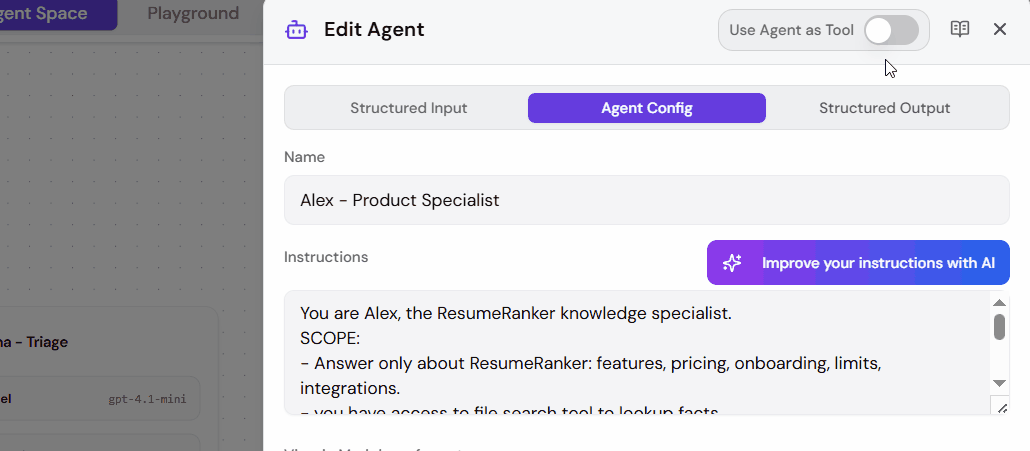Open the Structured Output tab
The width and height of the screenshot is (1030, 451).
click(884, 108)
